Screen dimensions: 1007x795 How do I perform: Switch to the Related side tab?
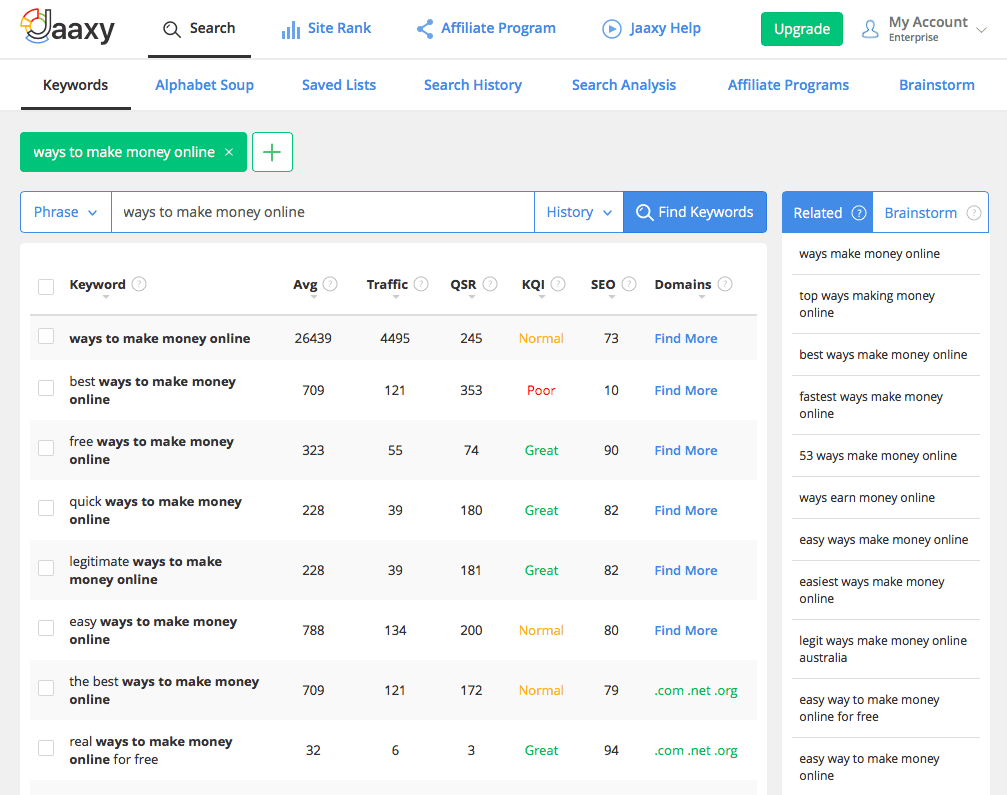[x=827, y=213]
